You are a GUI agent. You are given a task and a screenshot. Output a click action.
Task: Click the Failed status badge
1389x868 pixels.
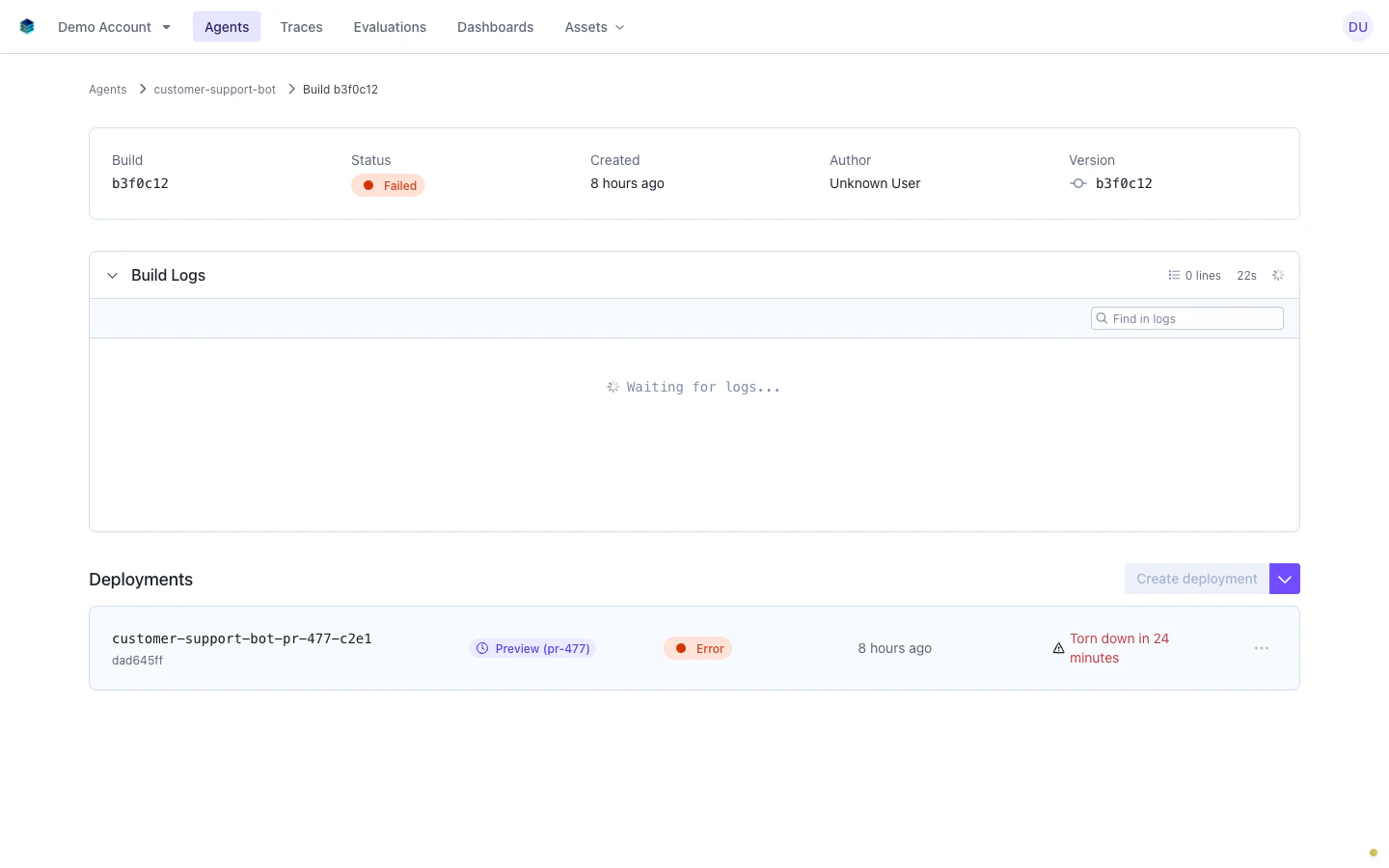point(388,185)
